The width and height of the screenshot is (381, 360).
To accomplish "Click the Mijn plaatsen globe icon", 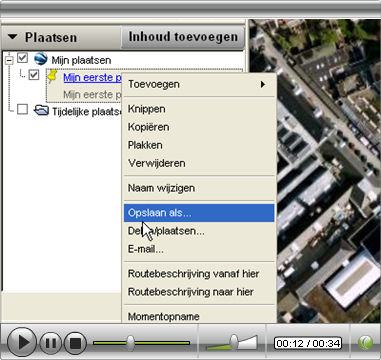I will 41,59.
